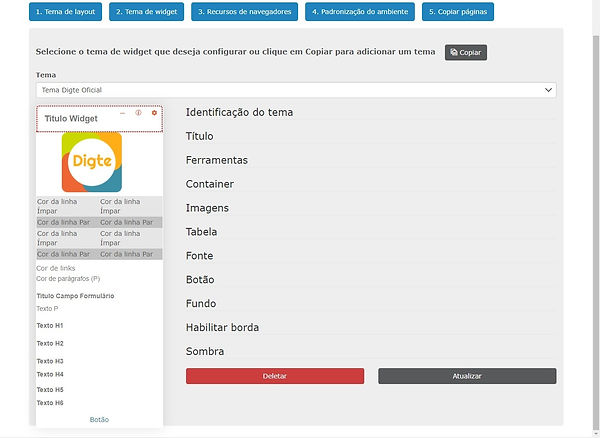Click the Texto P sample
This screenshot has width=600, height=438.
pos(47,308)
